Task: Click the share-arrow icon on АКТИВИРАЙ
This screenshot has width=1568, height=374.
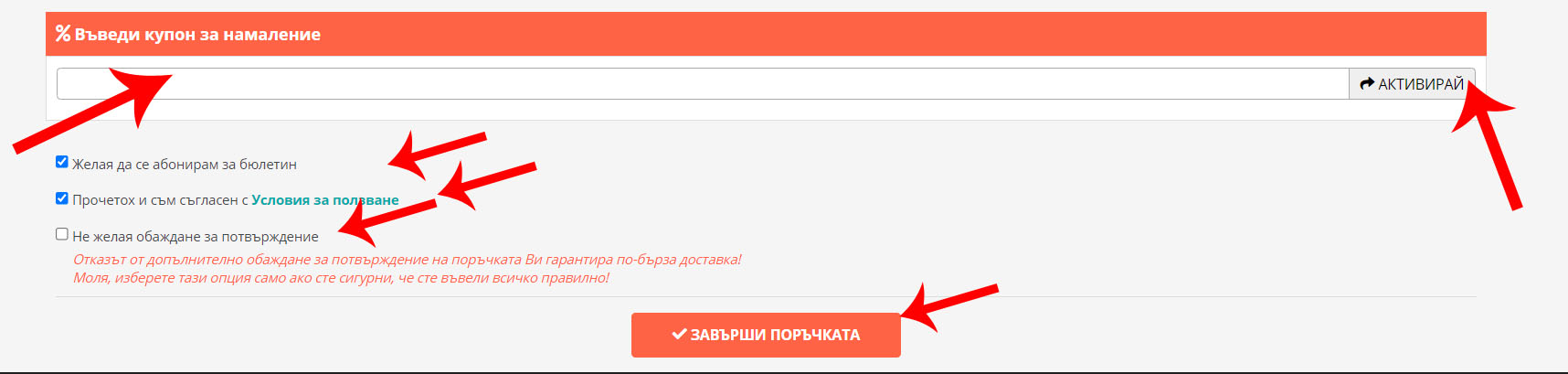Action: point(1367,83)
